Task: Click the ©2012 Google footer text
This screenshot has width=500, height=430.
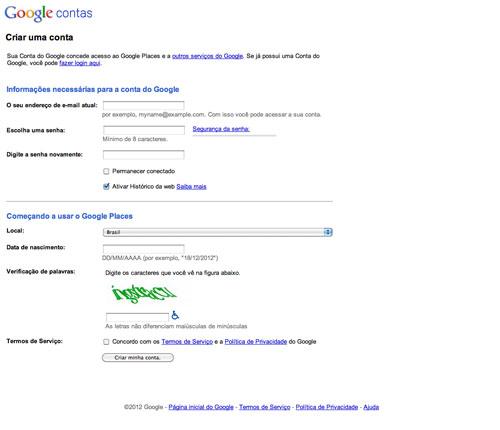Action: pyautogui.click(x=143, y=407)
